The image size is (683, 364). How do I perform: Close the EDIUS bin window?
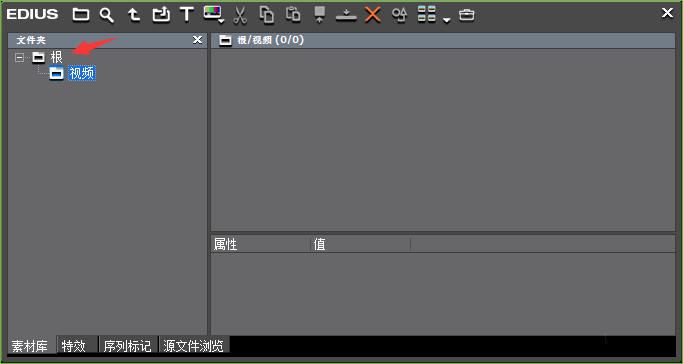[x=667, y=13]
